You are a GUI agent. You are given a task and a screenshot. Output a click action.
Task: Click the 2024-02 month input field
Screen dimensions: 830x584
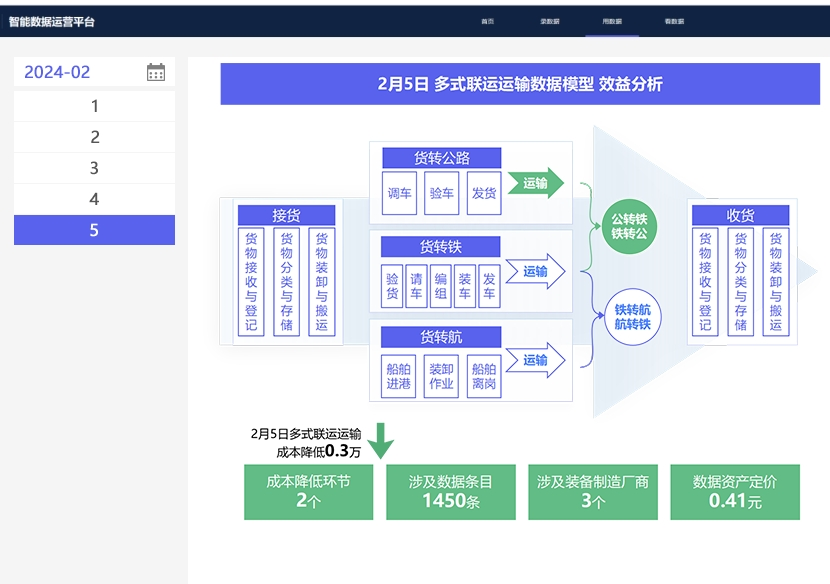click(x=78, y=72)
